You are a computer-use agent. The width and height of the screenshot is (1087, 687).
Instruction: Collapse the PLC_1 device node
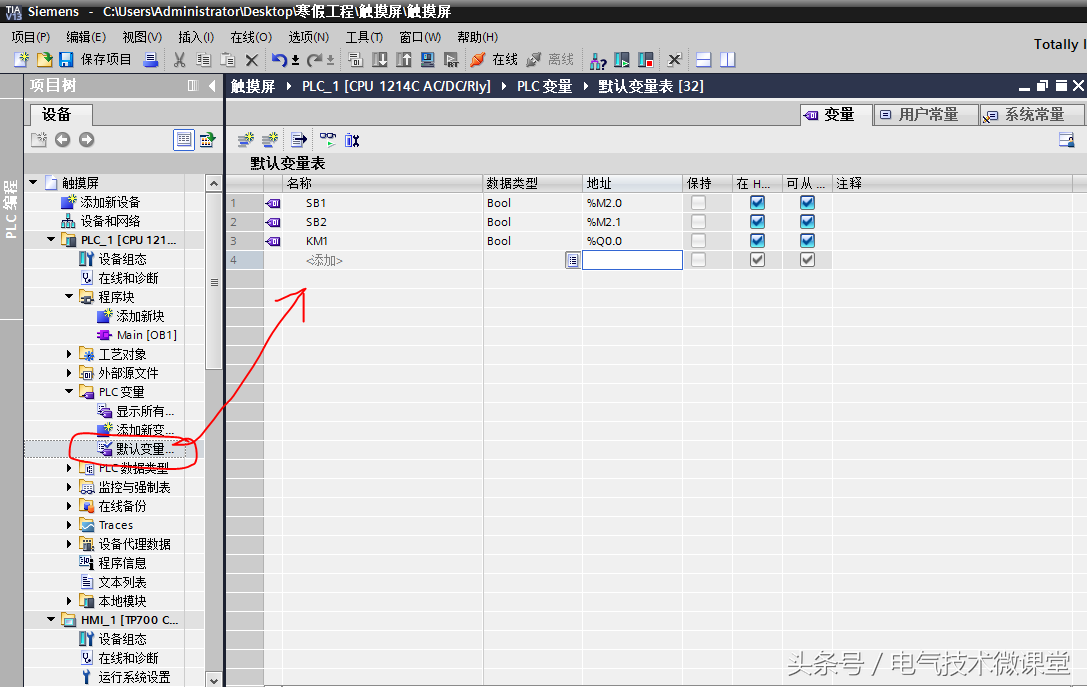coord(51,240)
